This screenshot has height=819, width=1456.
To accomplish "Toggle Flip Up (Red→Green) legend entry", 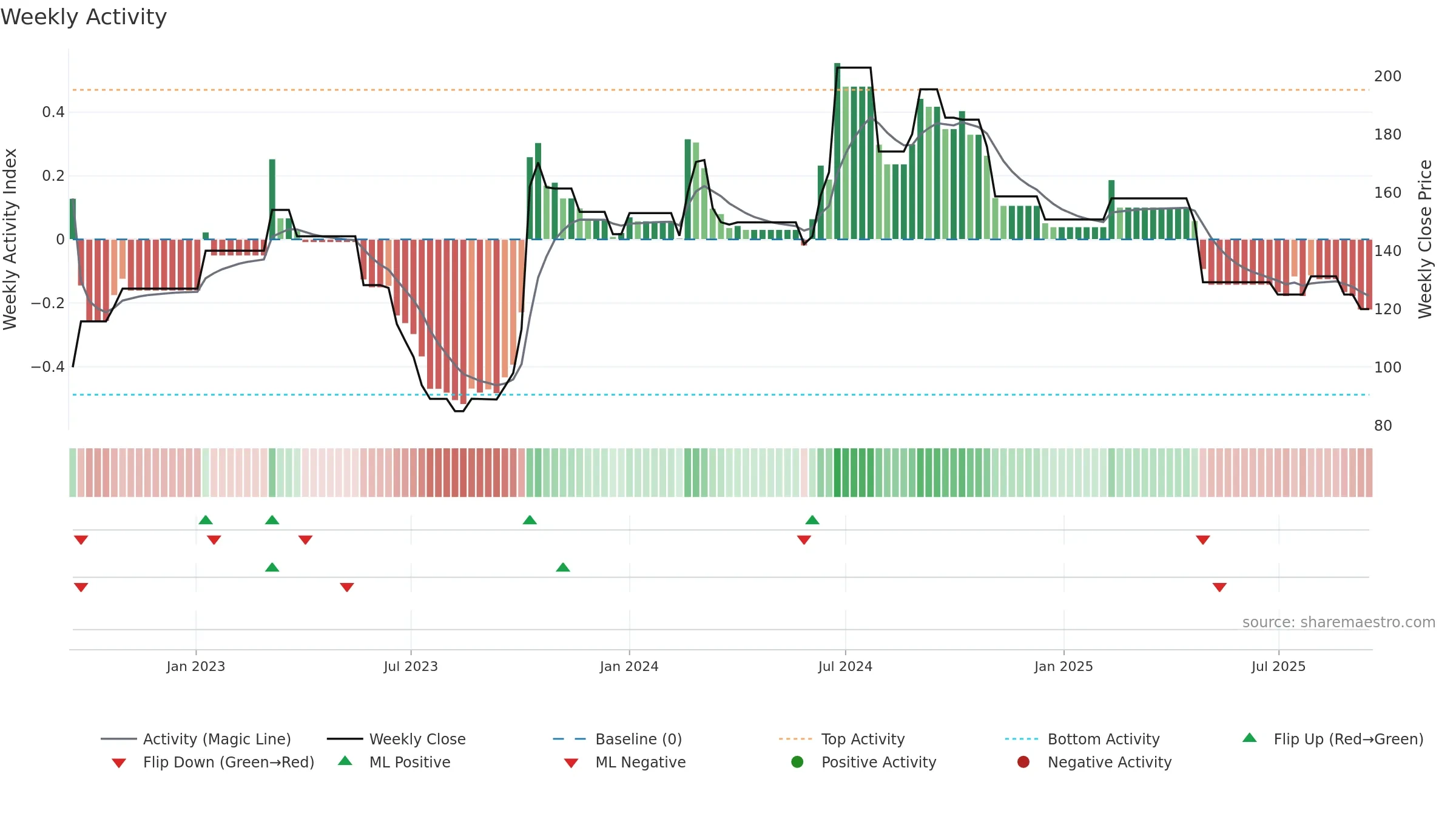I will click(1333, 739).
